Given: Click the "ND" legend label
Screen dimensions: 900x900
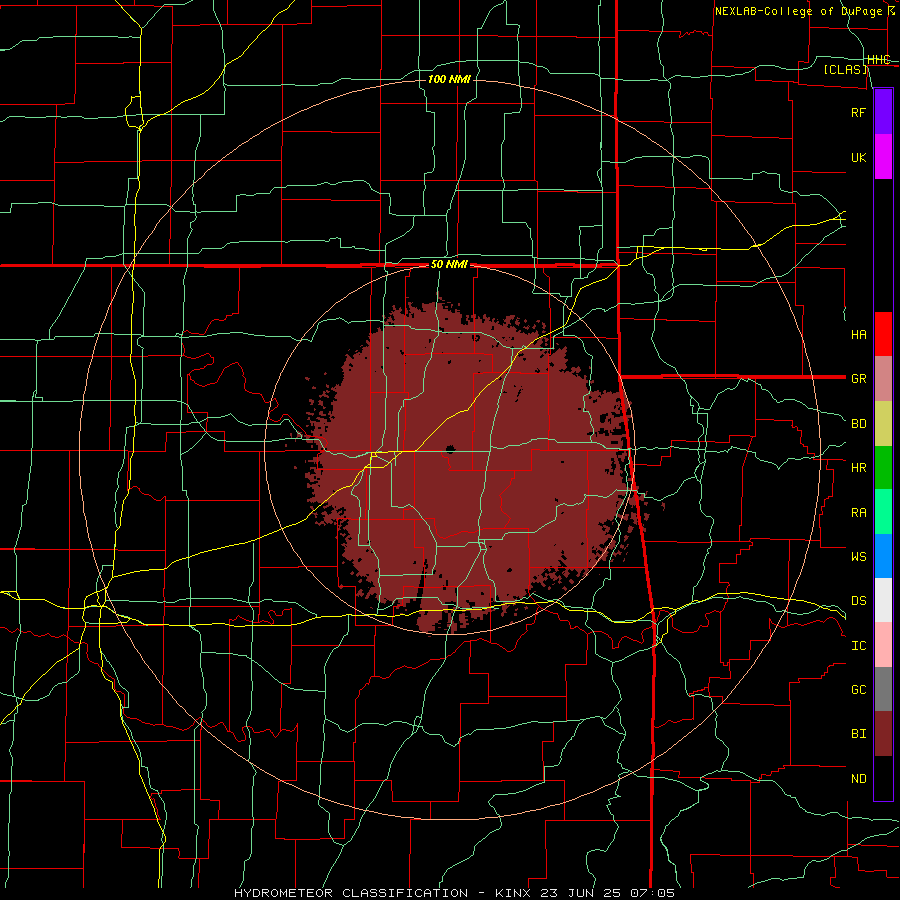Looking at the screenshot, I should [858, 778].
